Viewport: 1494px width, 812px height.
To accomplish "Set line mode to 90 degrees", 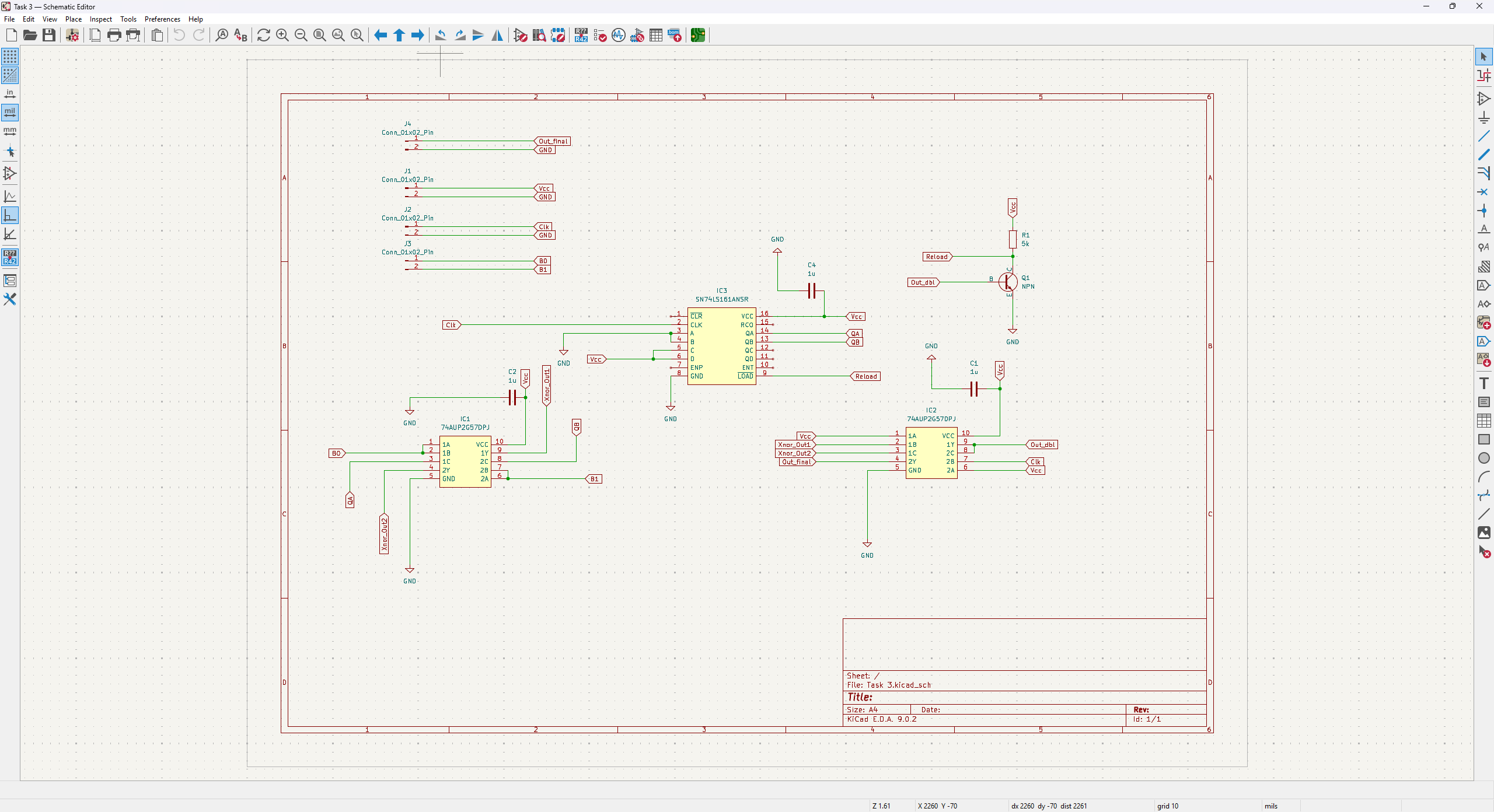I will [10, 215].
